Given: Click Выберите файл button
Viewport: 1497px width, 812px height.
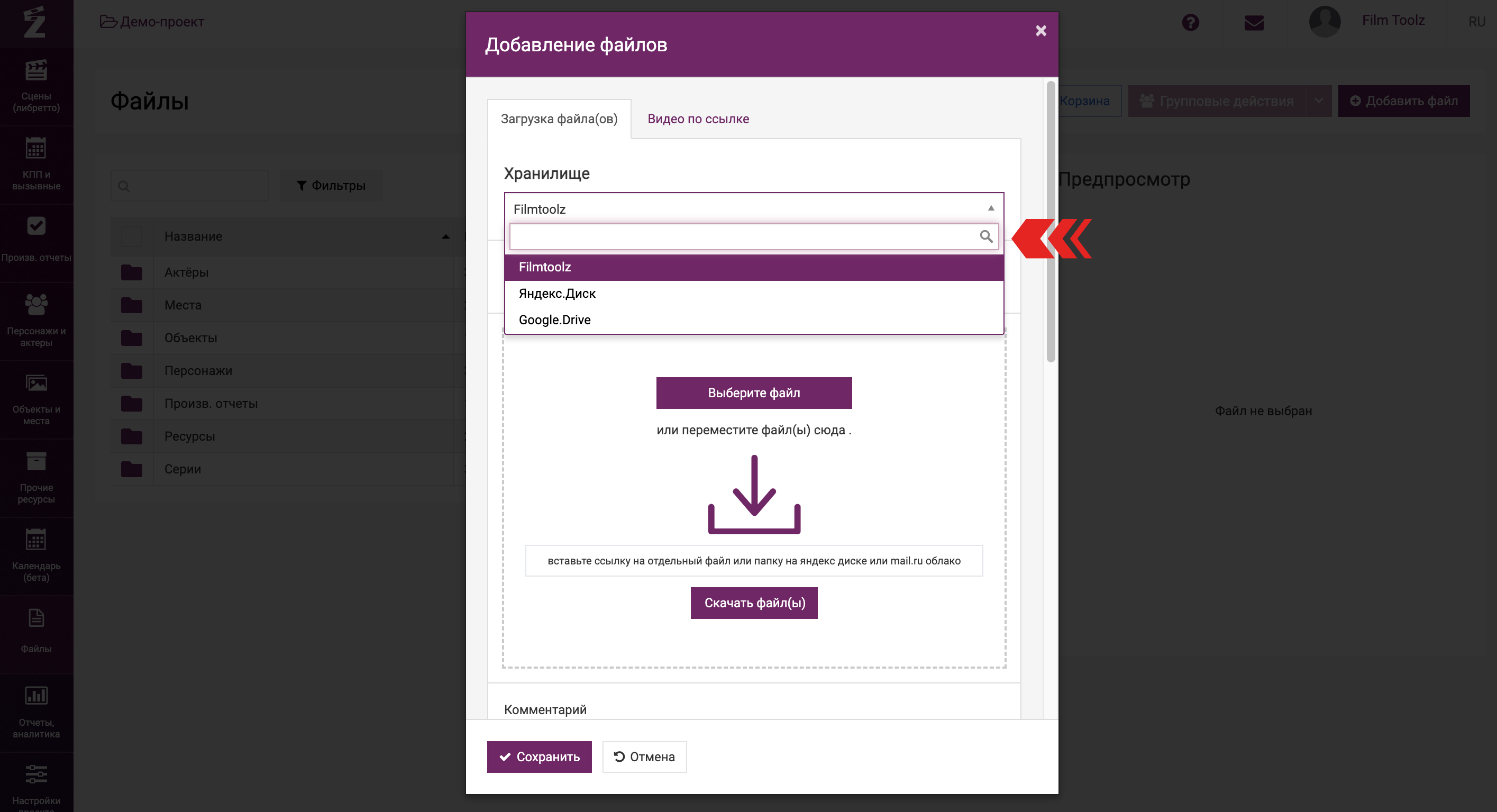Looking at the screenshot, I should (x=754, y=393).
